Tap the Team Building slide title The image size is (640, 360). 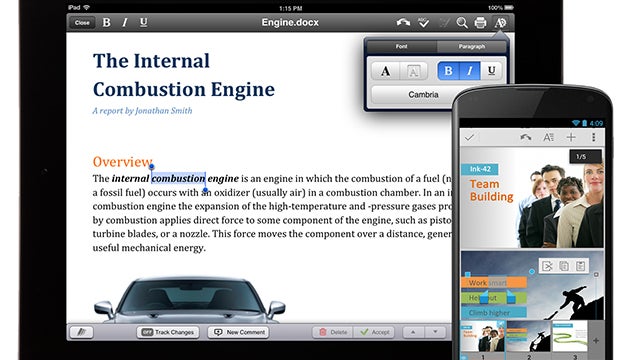[x=491, y=190]
